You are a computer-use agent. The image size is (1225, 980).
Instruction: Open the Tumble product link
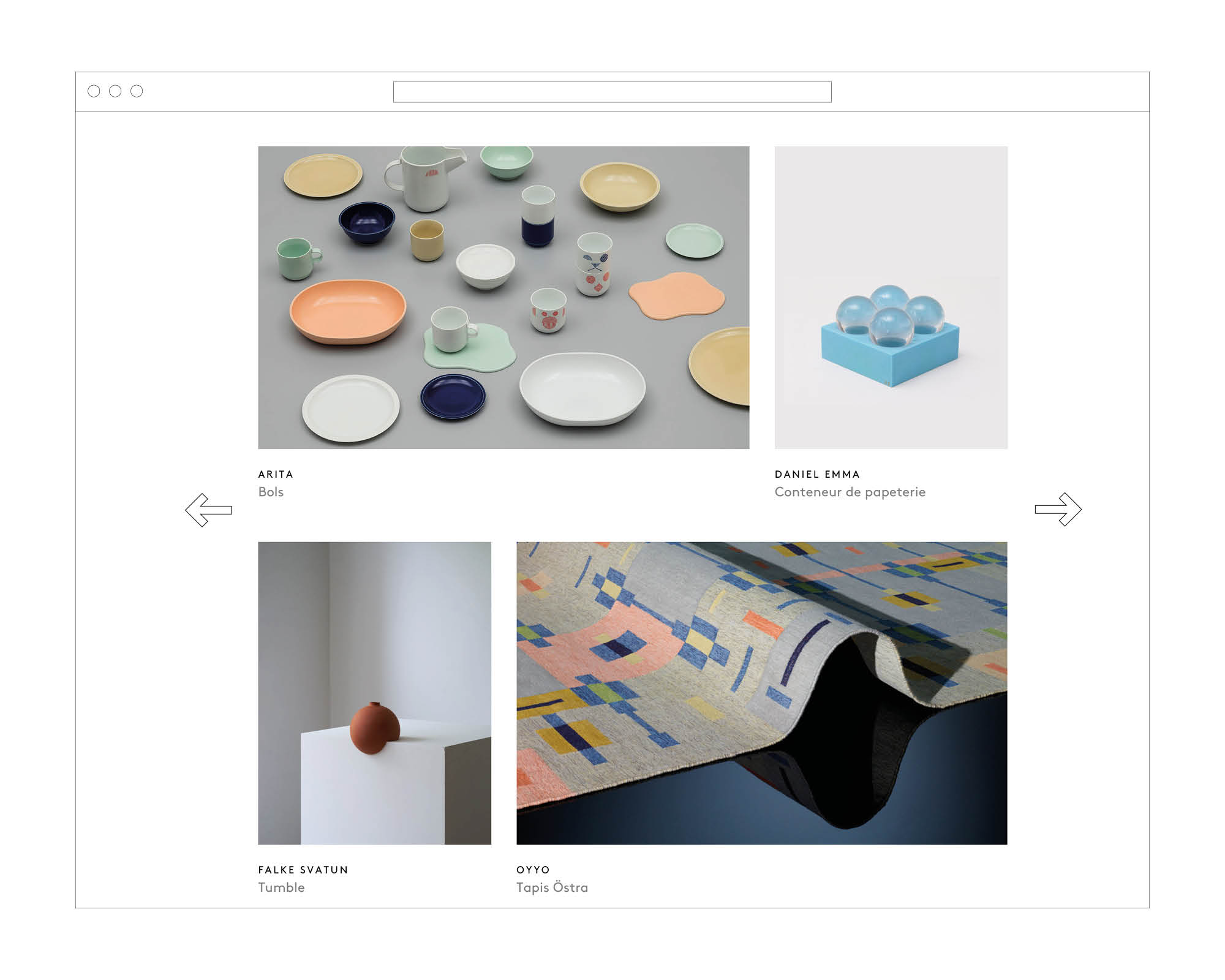coord(281,888)
